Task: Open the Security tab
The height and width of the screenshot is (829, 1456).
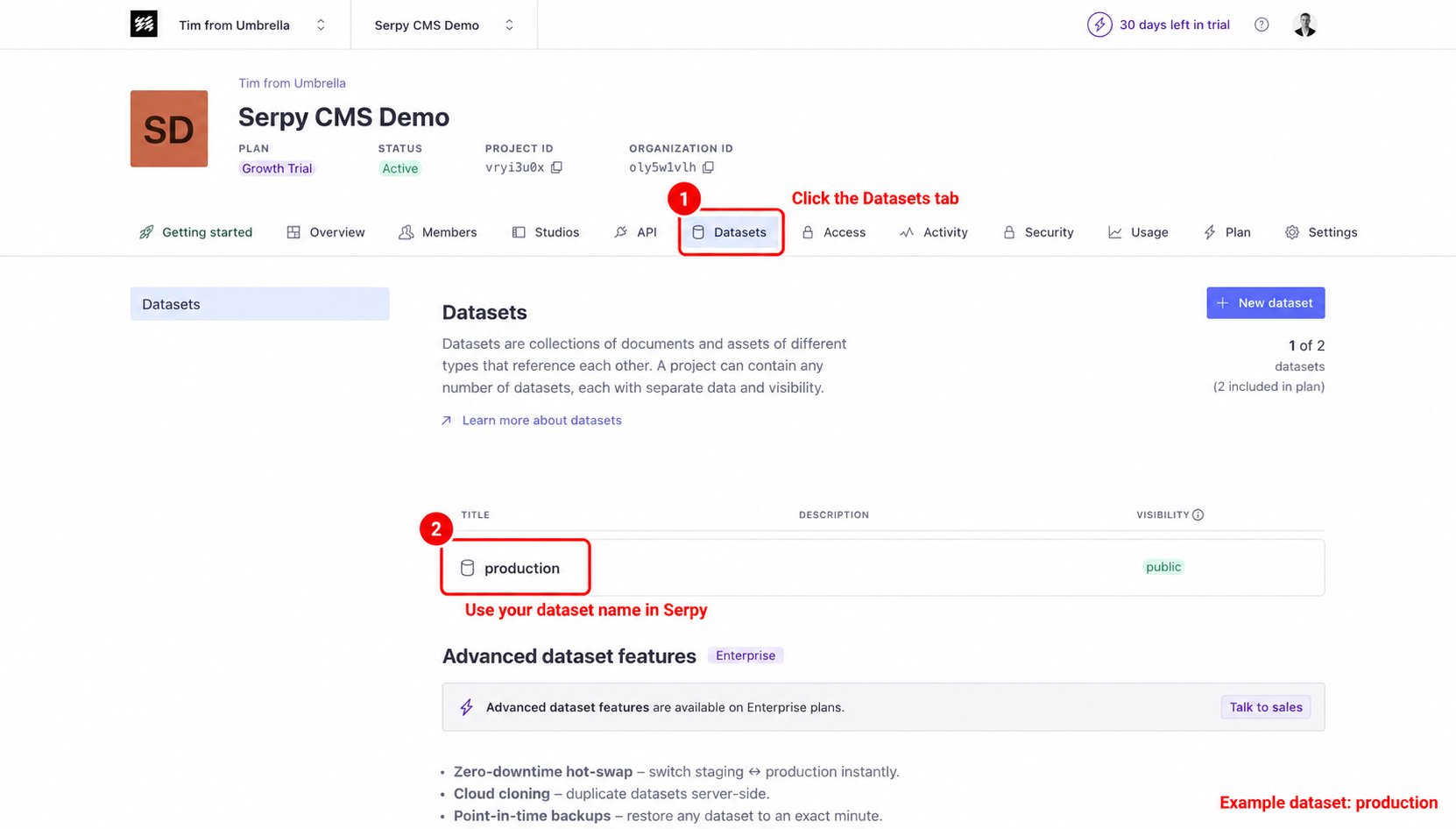Action: pyautogui.click(x=1038, y=232)
